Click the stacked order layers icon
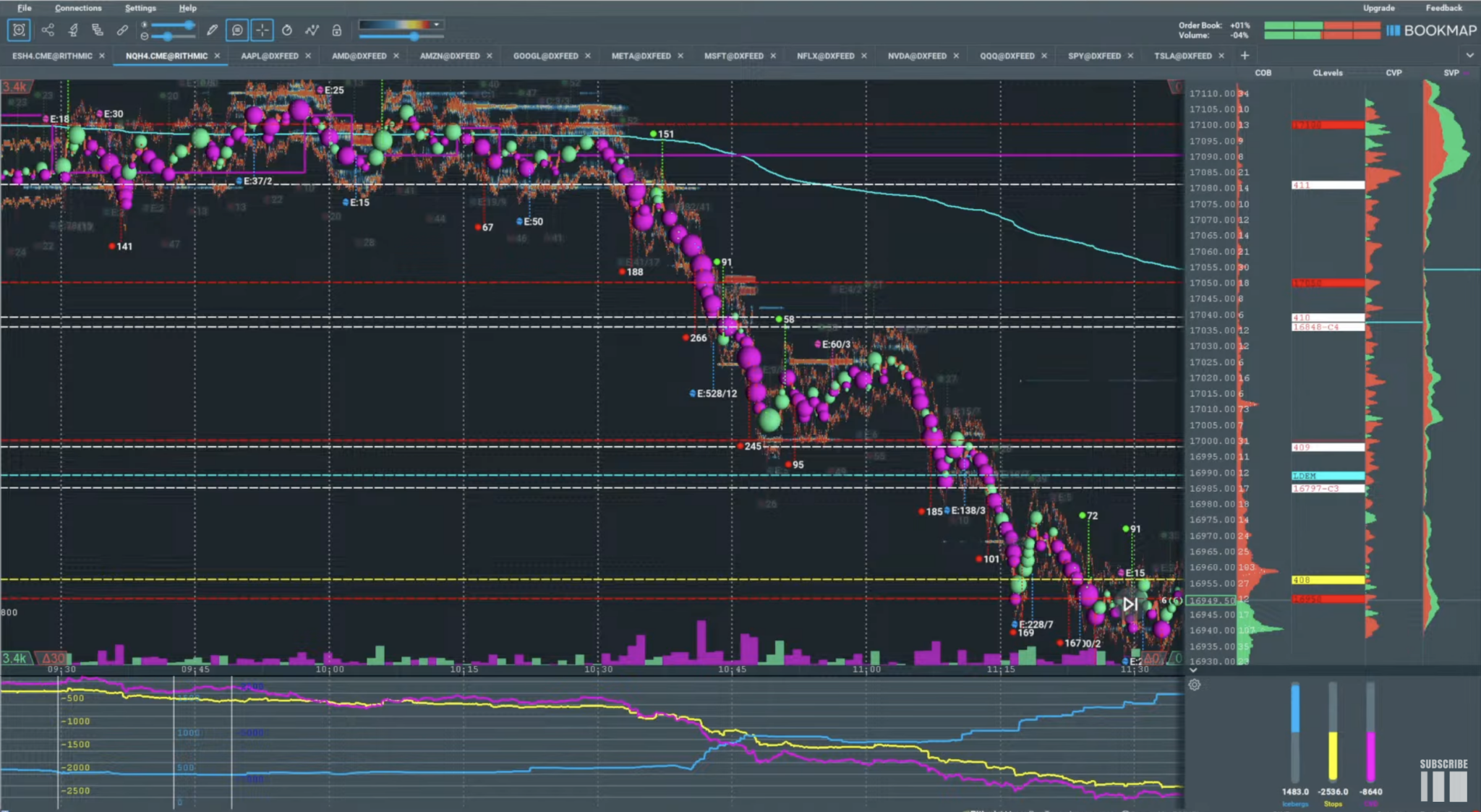1481x812 pixels. coord(98,30)
